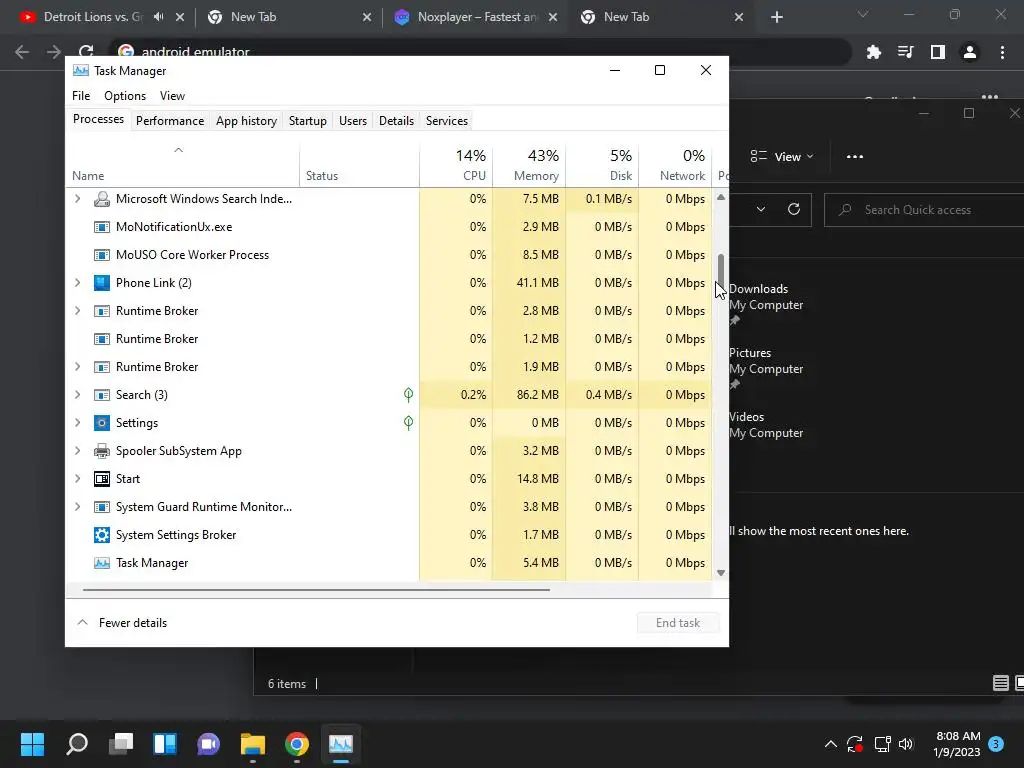Expand the Spooler SubSystem App row
Image resolution: width=1024 pixels, height=768 pixels.
(78, 451)
